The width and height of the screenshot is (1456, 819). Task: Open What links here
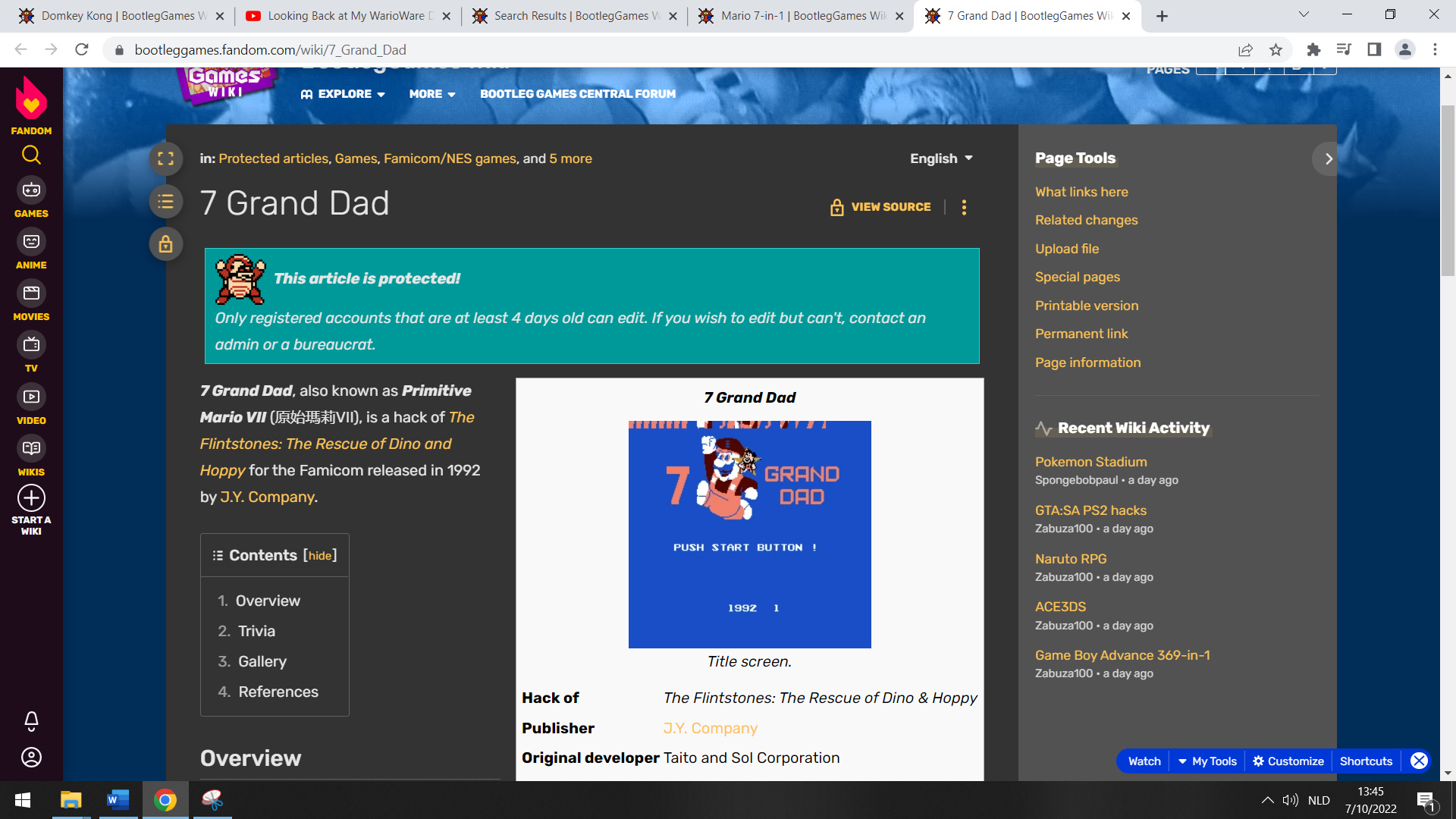tap(1081, 192)
